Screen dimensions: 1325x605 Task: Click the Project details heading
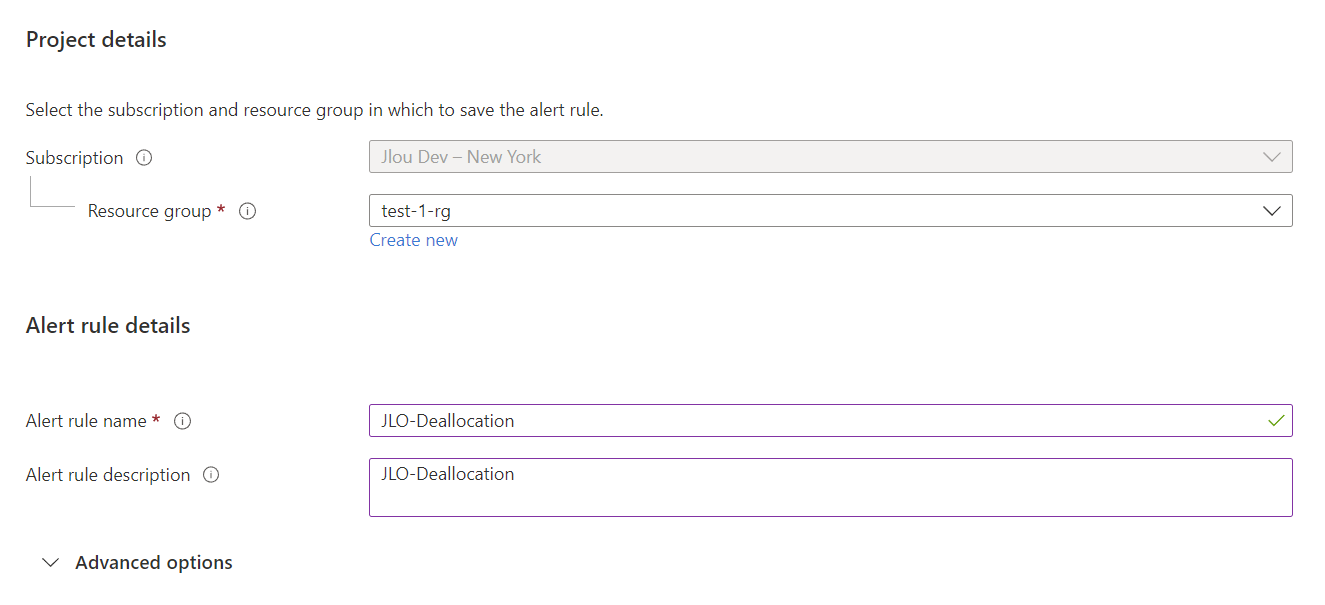pyautogui.click(x=96, y=40)
